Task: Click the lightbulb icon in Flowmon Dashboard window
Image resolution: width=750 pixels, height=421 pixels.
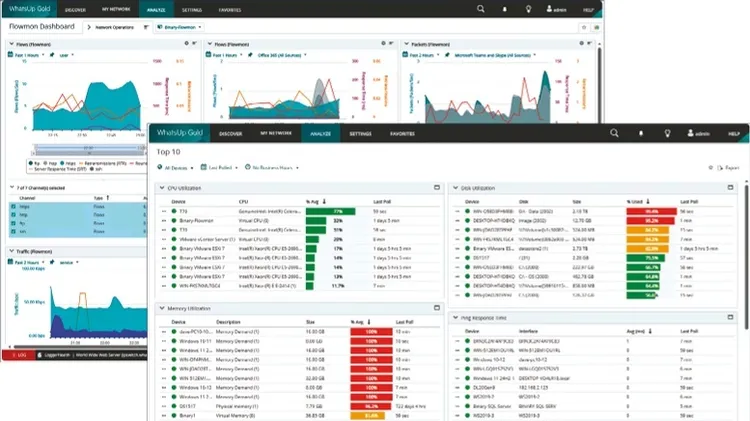Action: click(x=529, y=9)
